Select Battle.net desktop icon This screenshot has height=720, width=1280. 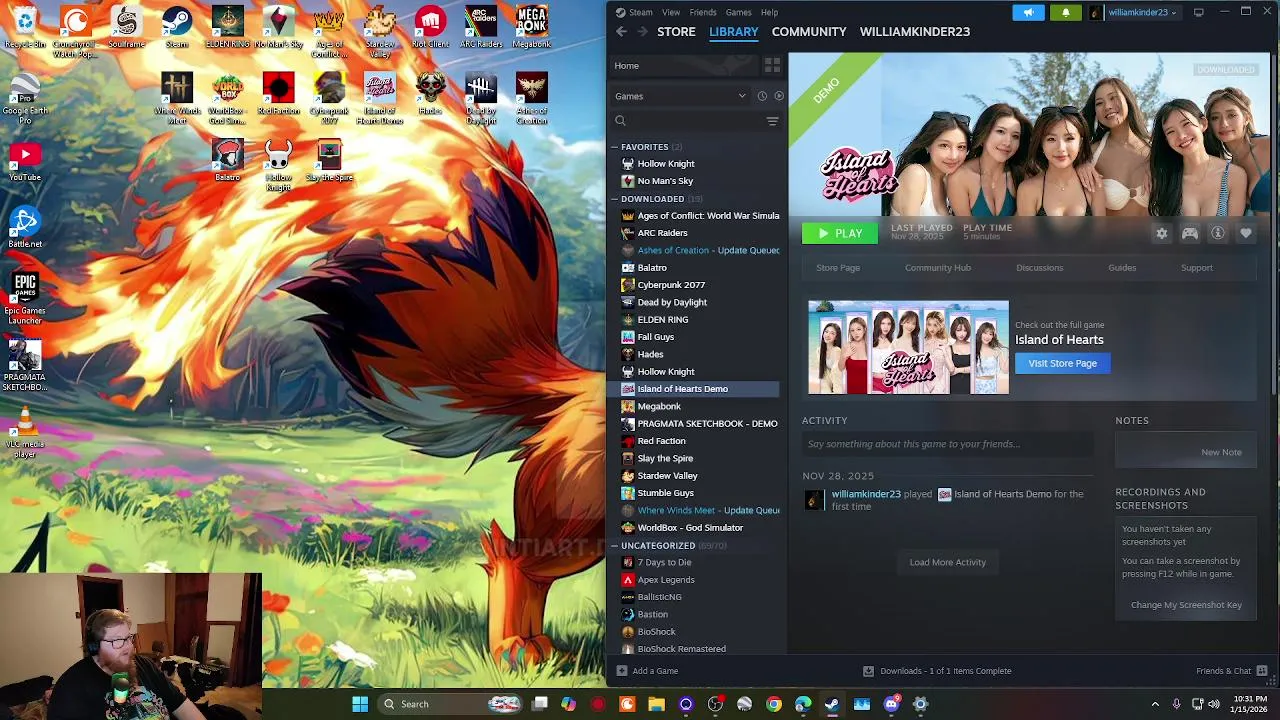coord(25,228)
